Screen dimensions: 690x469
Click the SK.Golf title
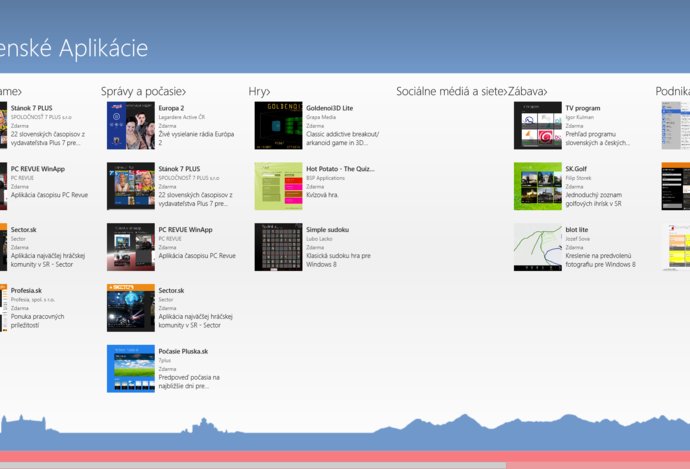(576, 169)
